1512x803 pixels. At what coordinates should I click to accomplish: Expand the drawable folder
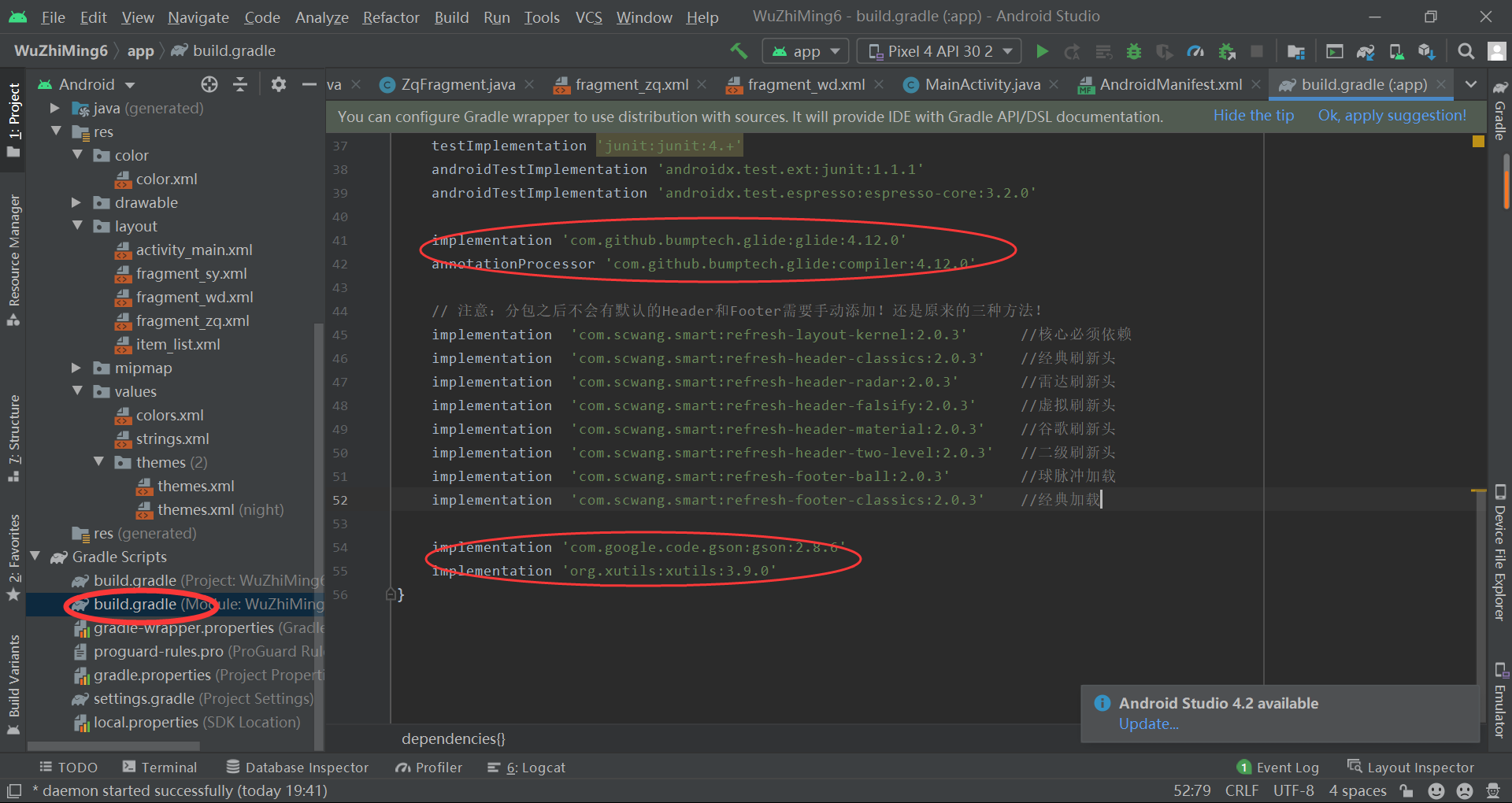pyautogui.click(x=76, y=202)
